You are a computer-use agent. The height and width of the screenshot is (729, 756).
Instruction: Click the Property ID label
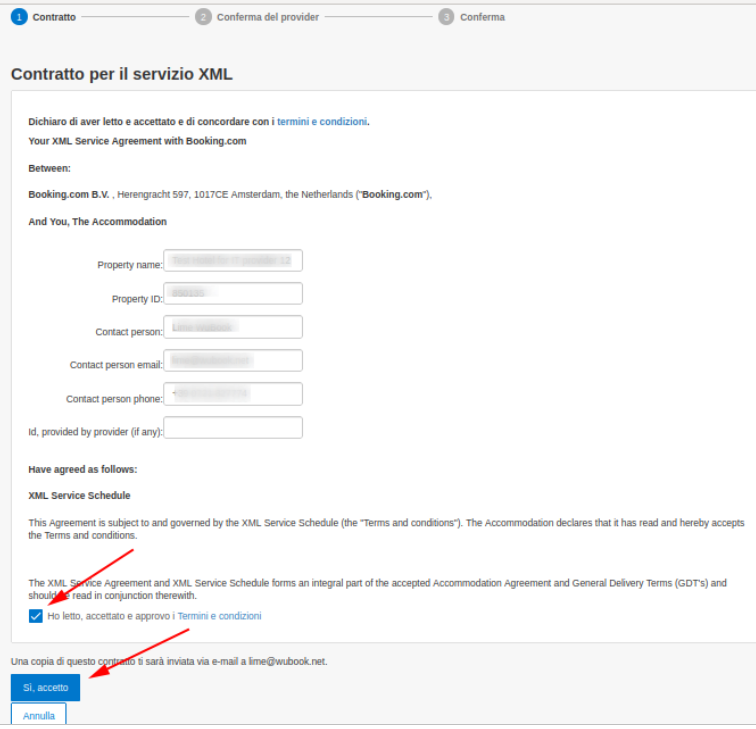[x=137, y=299]
